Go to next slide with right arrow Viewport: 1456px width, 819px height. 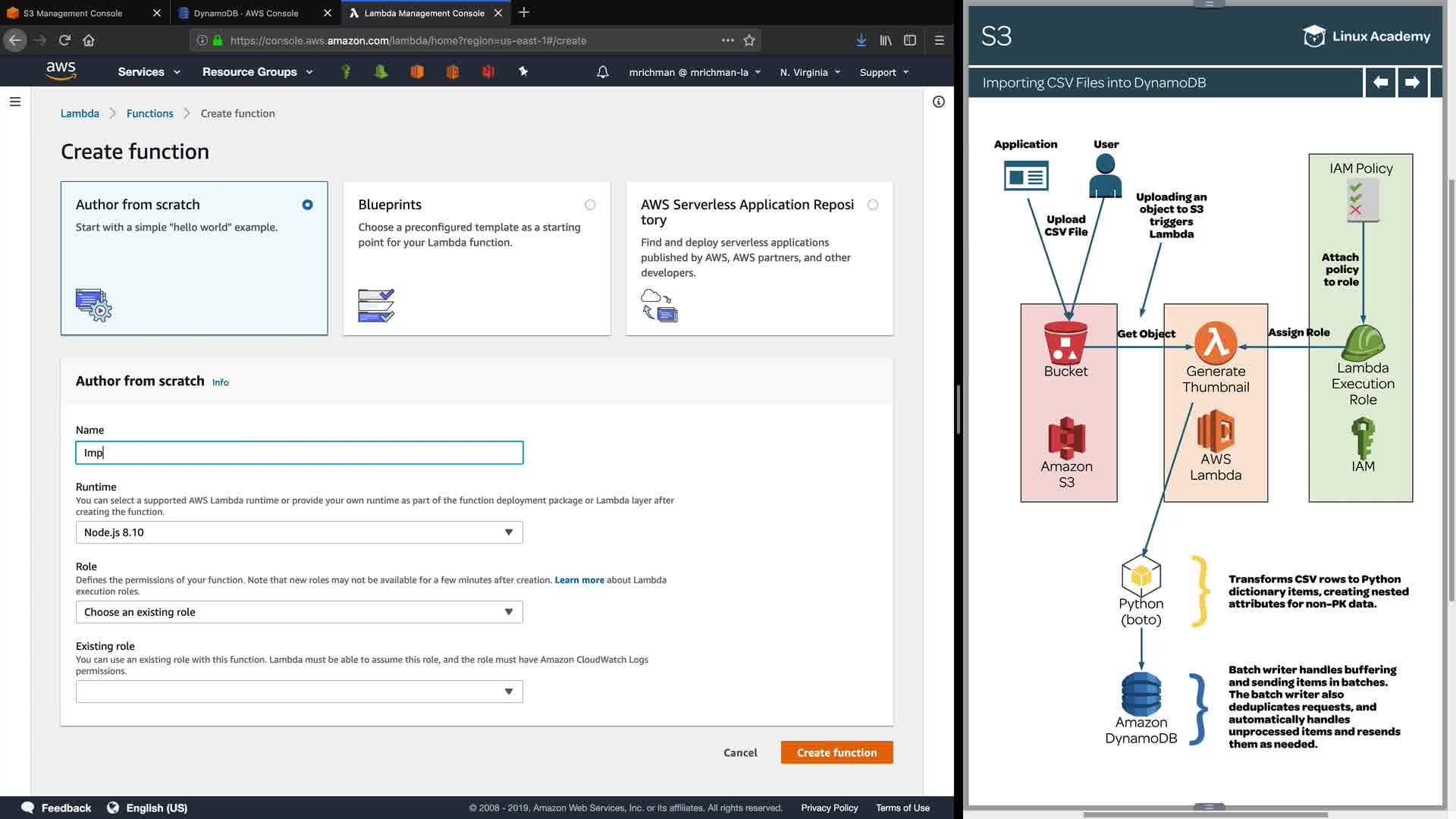click(x=1411, y=82)
